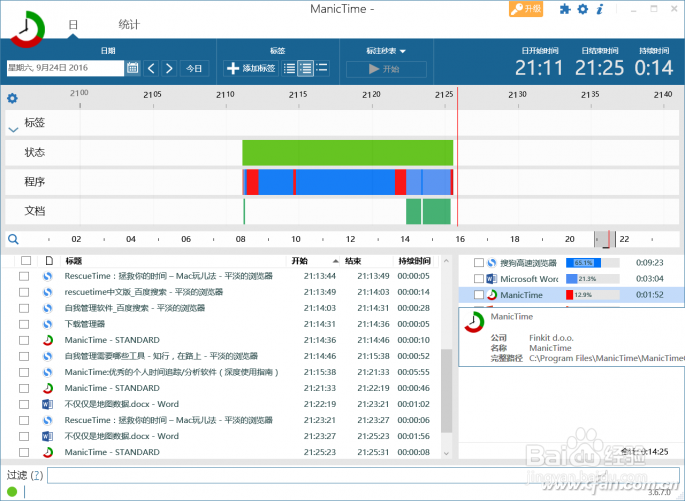The height and width of the screenshot is (501, 685).
Task: Check the 下载管理器 row checkbox
Action: click(24, 324)
